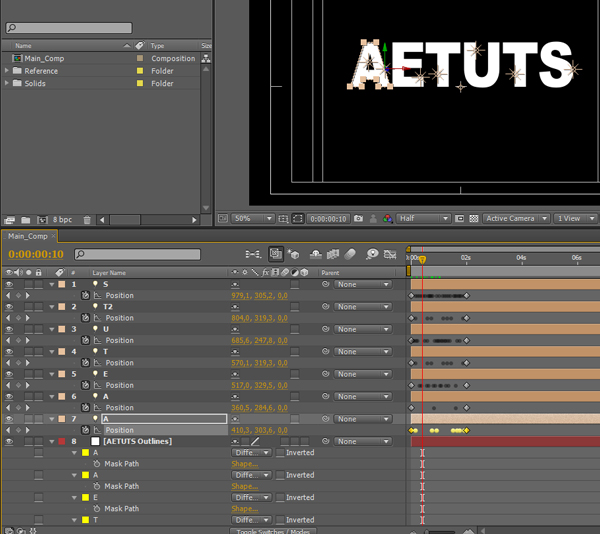Hide layer 3 U with eye icon
This screenshot has height=534, width=600.
9,329
